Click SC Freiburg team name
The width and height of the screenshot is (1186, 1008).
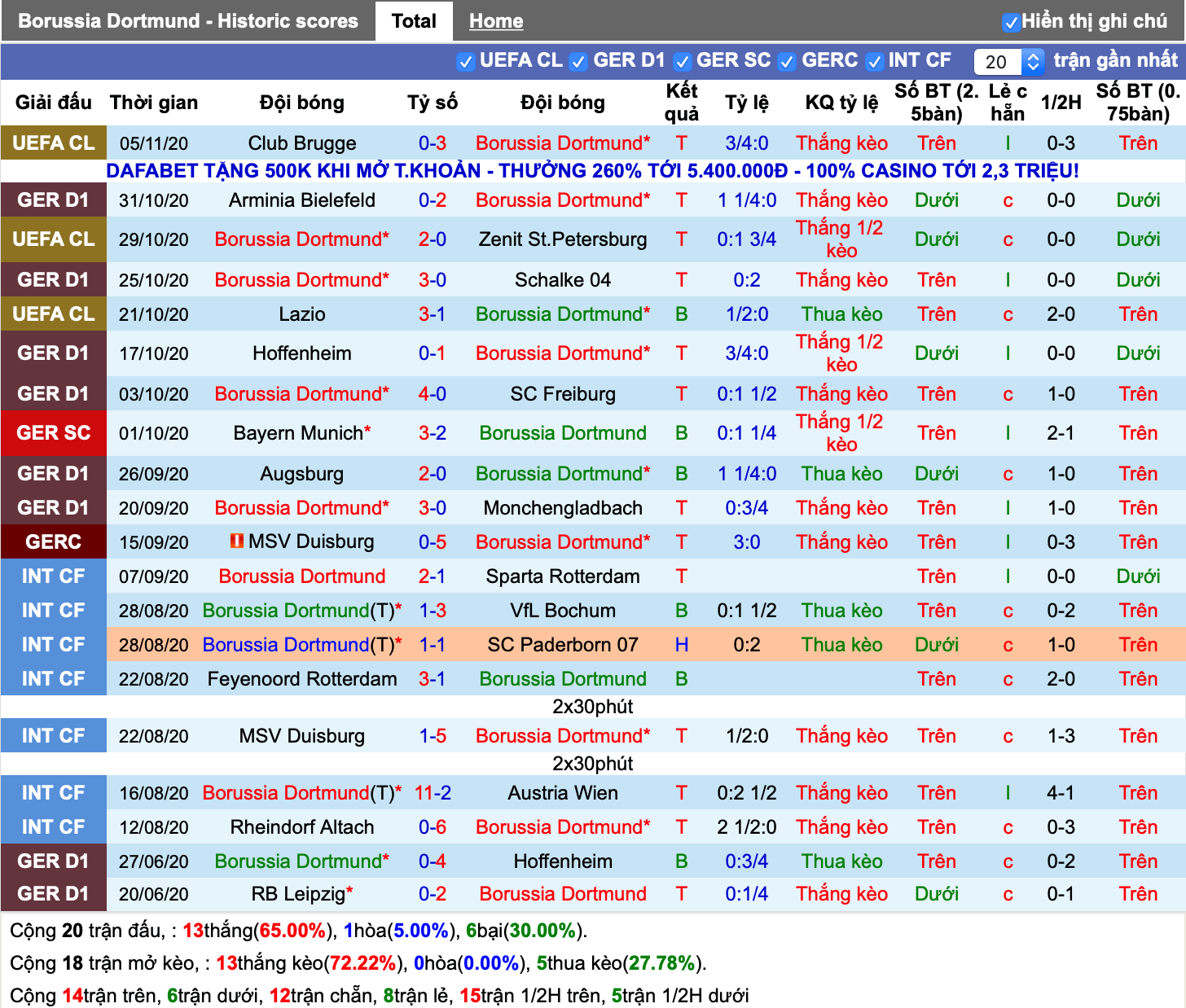click(x=563, y=394)
